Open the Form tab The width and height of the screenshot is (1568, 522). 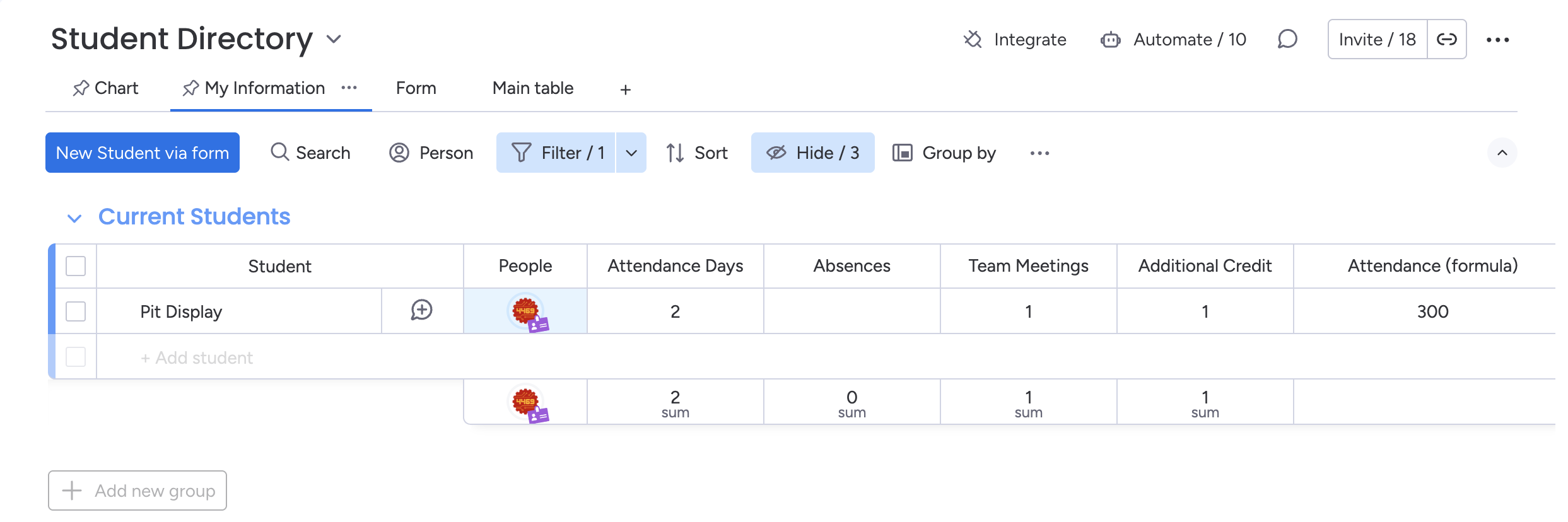click(x=416, y=88)
